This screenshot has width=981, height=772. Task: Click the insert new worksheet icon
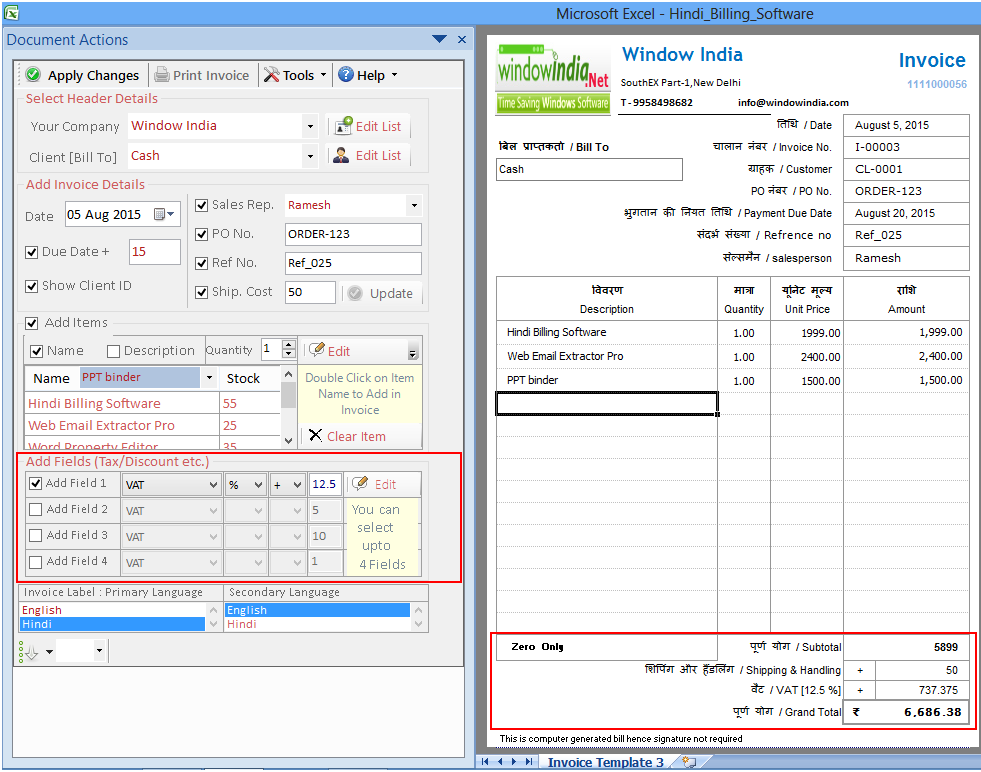tap(689, 762)
